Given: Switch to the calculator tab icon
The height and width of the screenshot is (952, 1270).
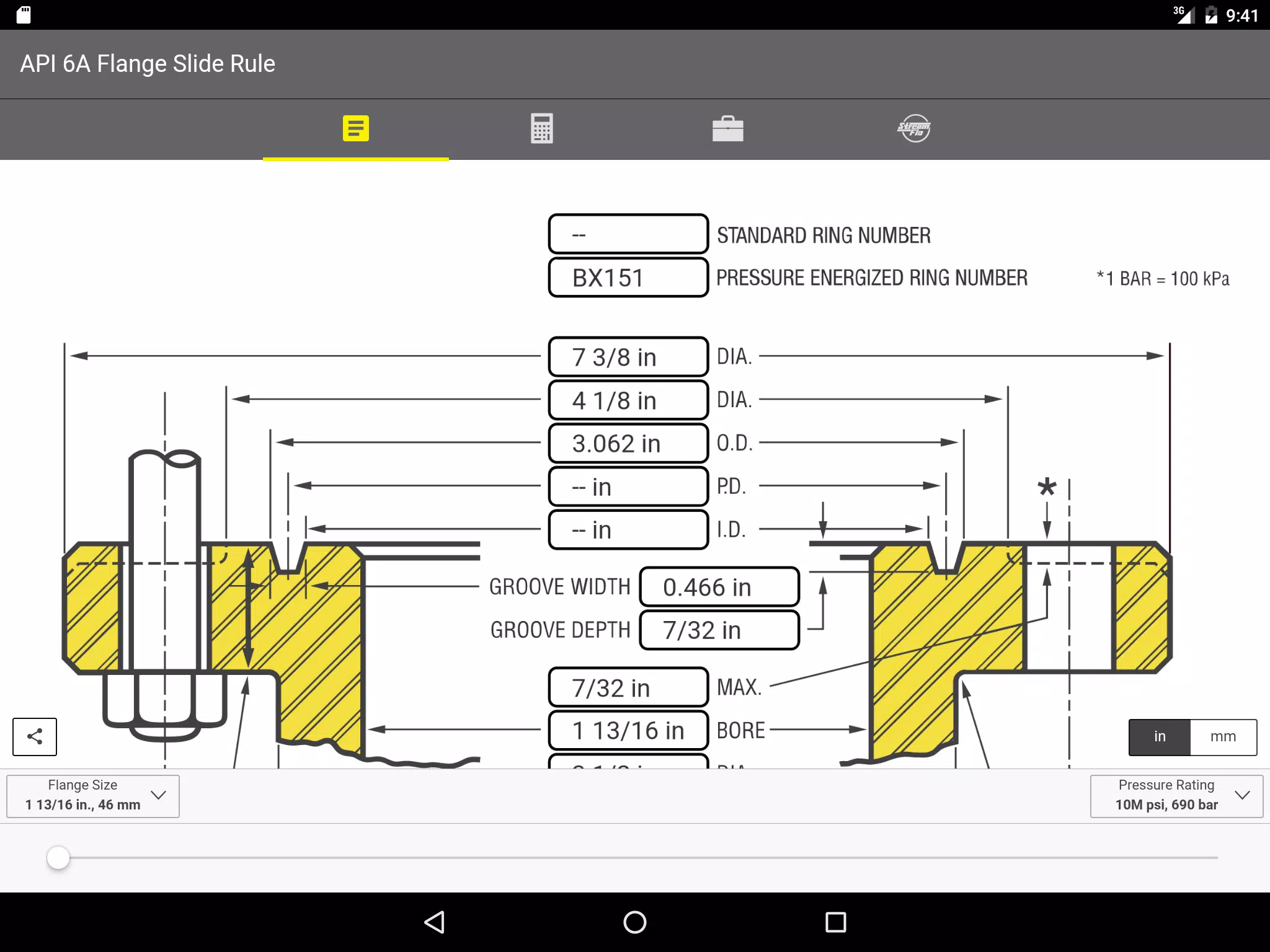Looking at the screenshot, I should click(x=541, y=128).
